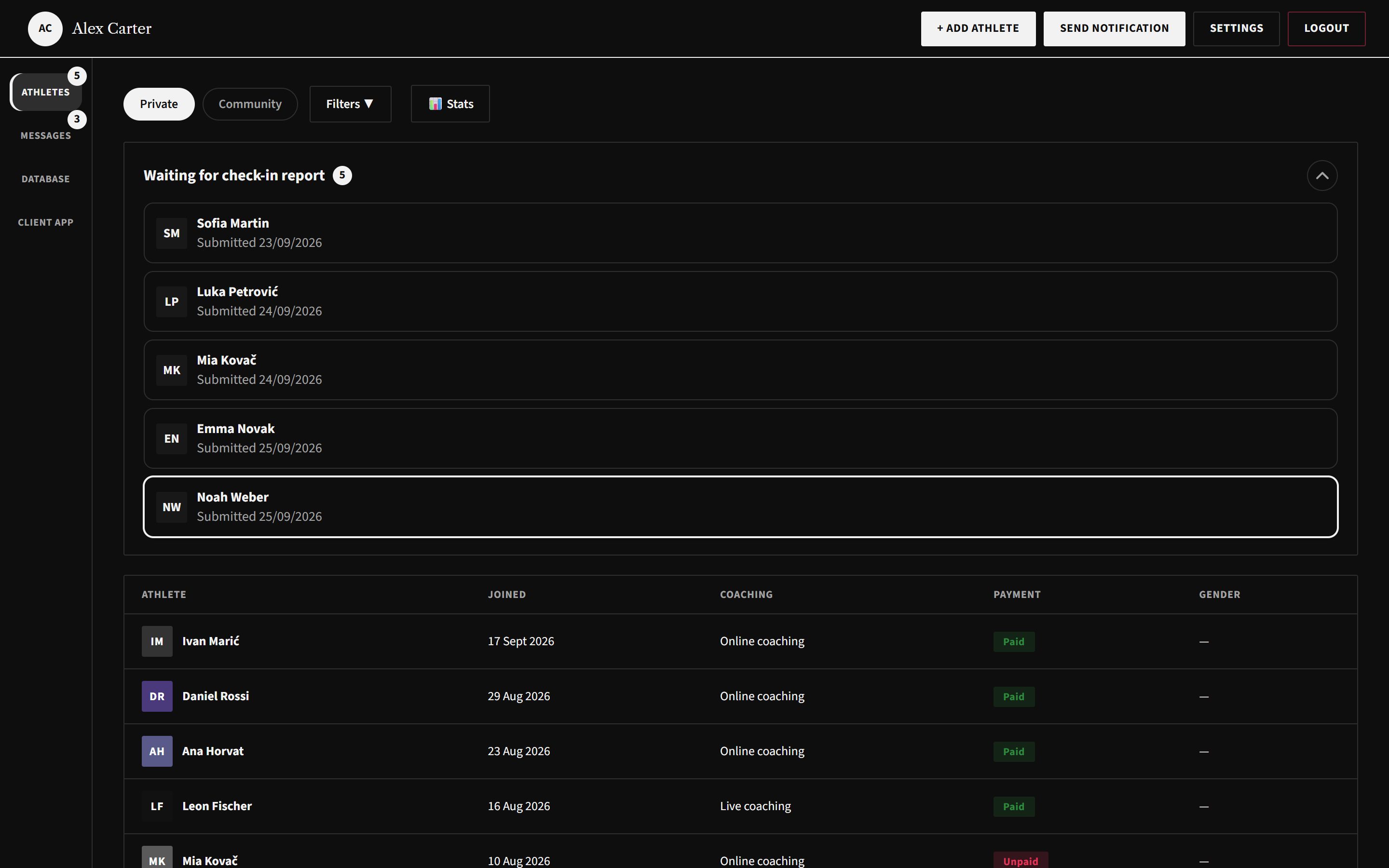Click the Payment column header
This screenshot has width=1389, height=868.
pyautogui.click(x=1017, y=595)
